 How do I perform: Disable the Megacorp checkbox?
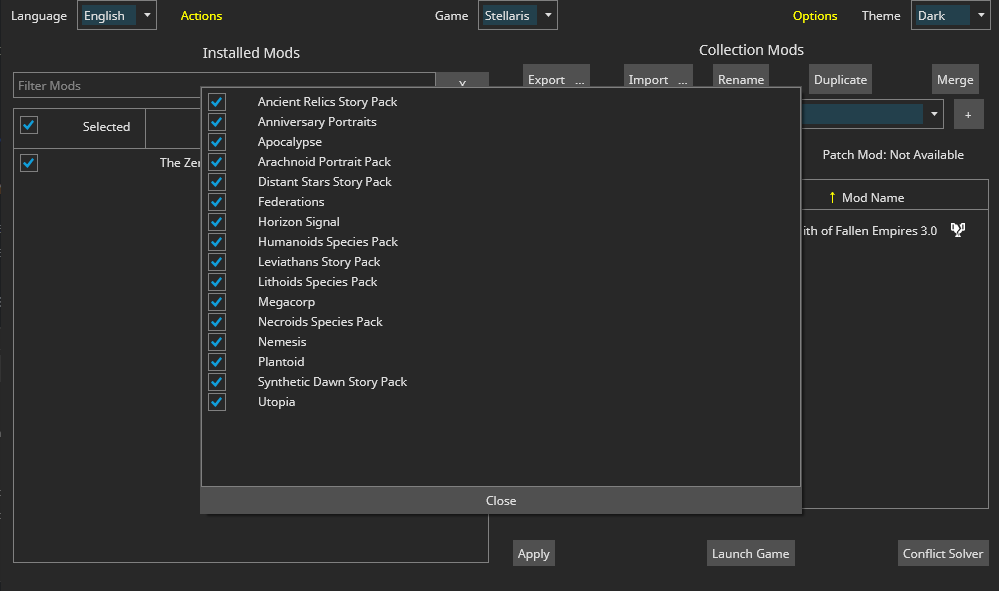tap(217, 302)
